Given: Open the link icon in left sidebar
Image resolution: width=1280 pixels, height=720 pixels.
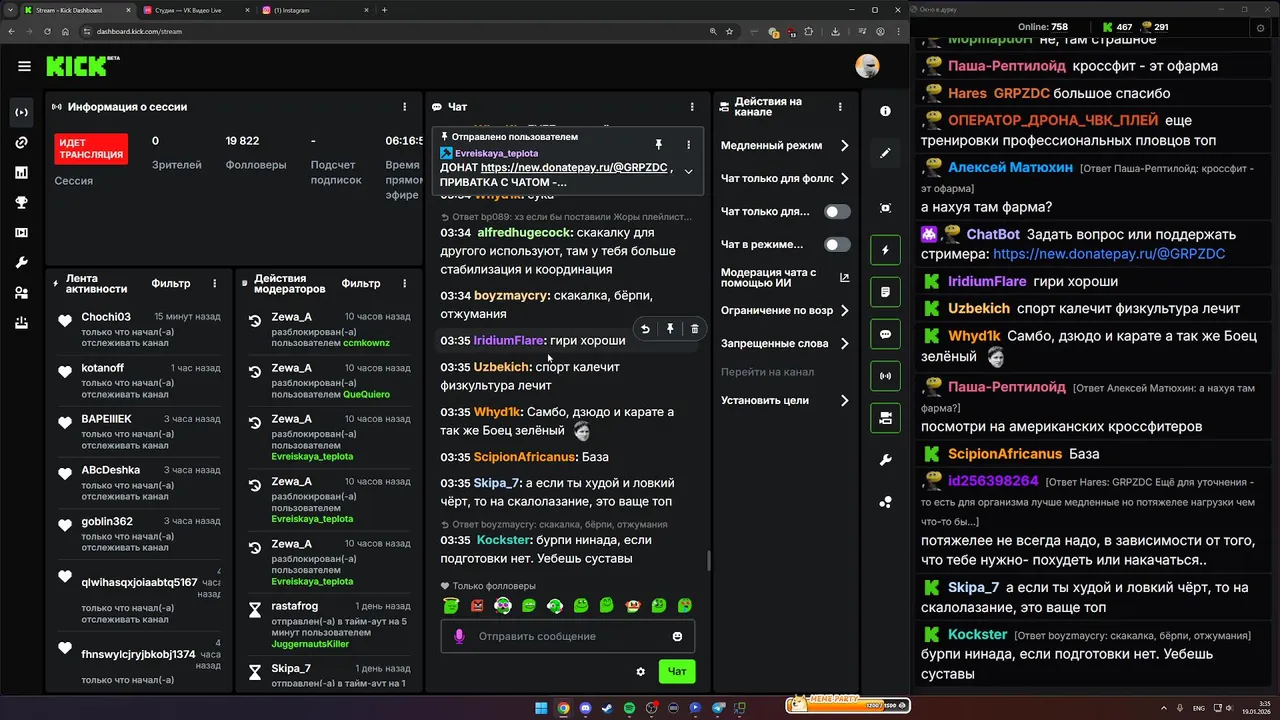Looking at the screenshot, I should point(21,142).
